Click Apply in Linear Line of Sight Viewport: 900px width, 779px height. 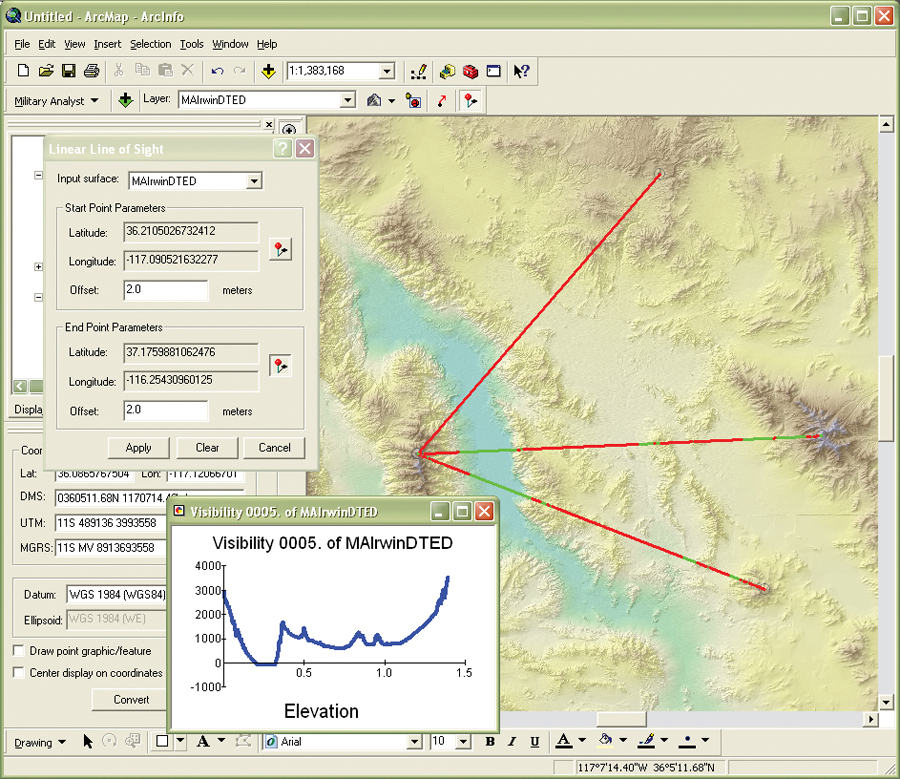[x=138, y=448]
